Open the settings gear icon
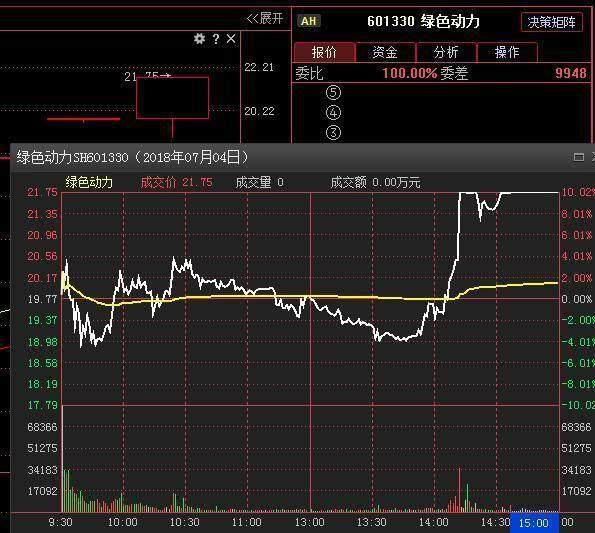 pyautogui.click(x=199, y=39)
